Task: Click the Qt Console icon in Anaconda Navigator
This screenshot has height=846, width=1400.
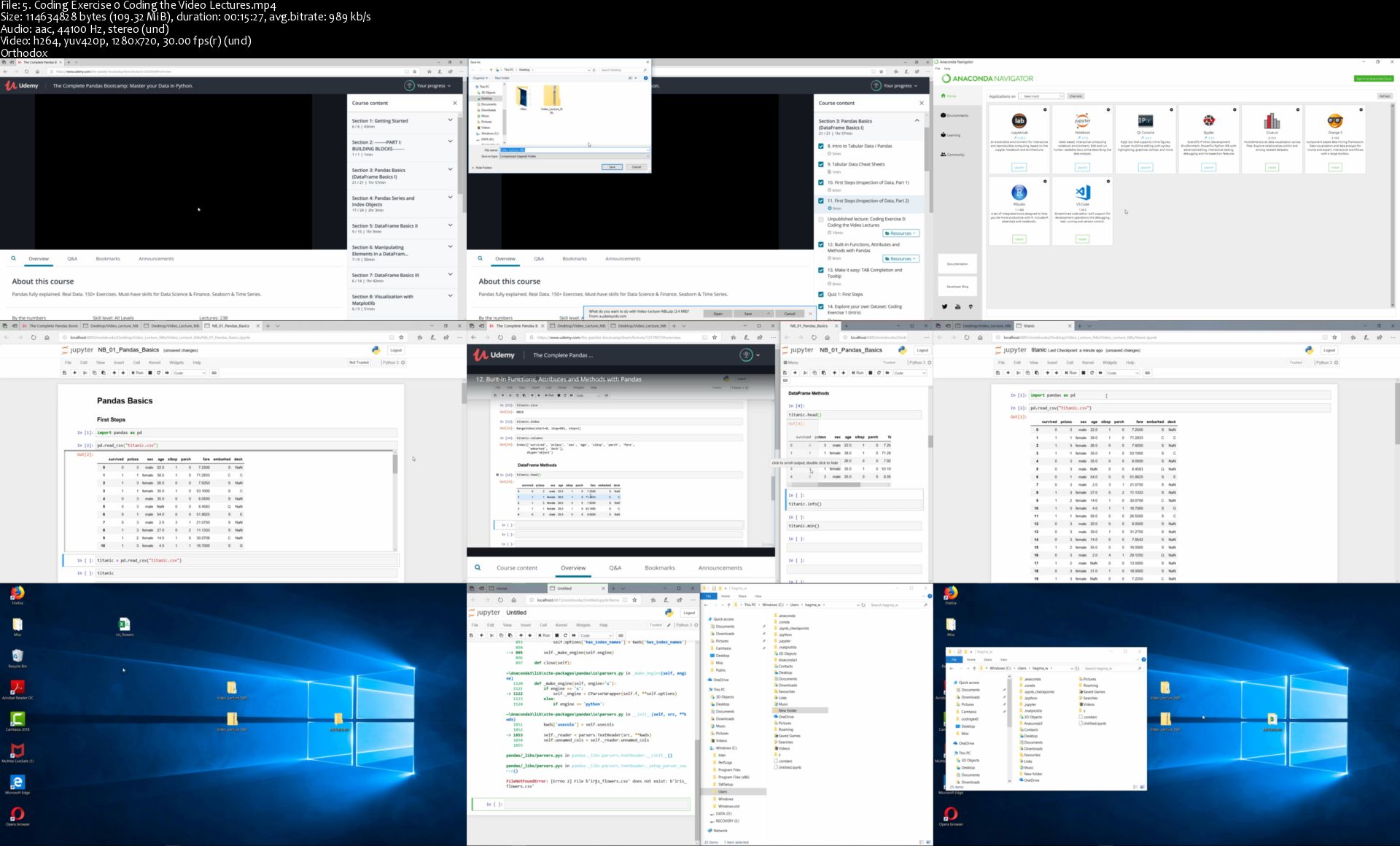Action: pos(1145,121)
